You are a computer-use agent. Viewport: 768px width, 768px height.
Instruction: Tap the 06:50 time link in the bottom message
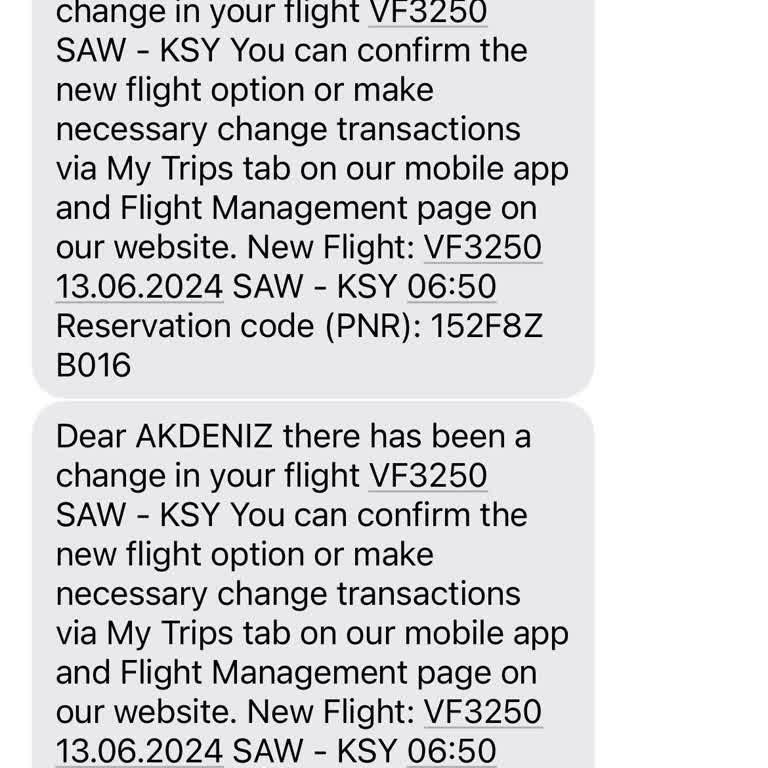coord(452,751)
